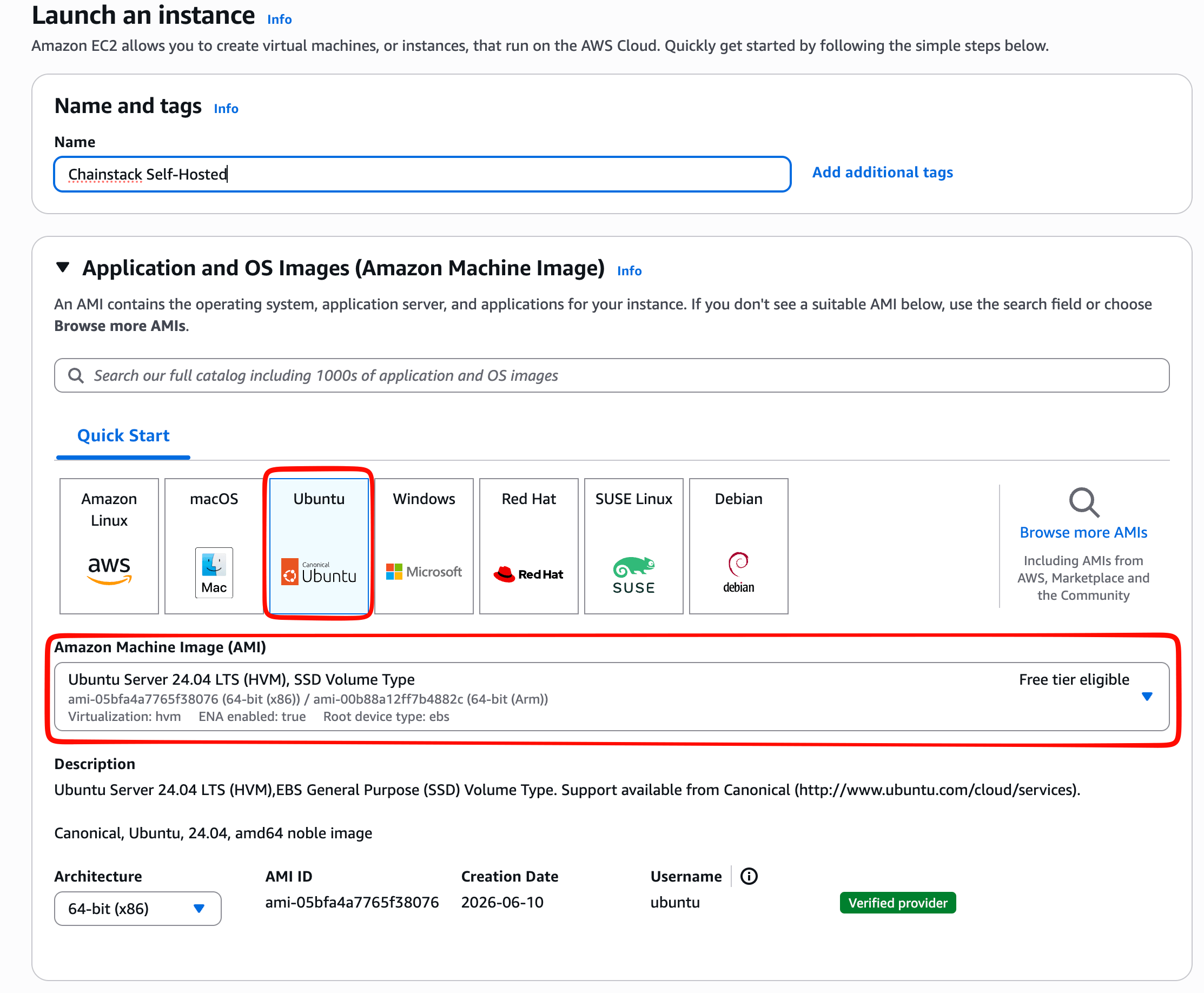The height and width of the screenshot is (993, 1204).
Task: Select the Red Hat AMI tile
Action: click(528, 546)
